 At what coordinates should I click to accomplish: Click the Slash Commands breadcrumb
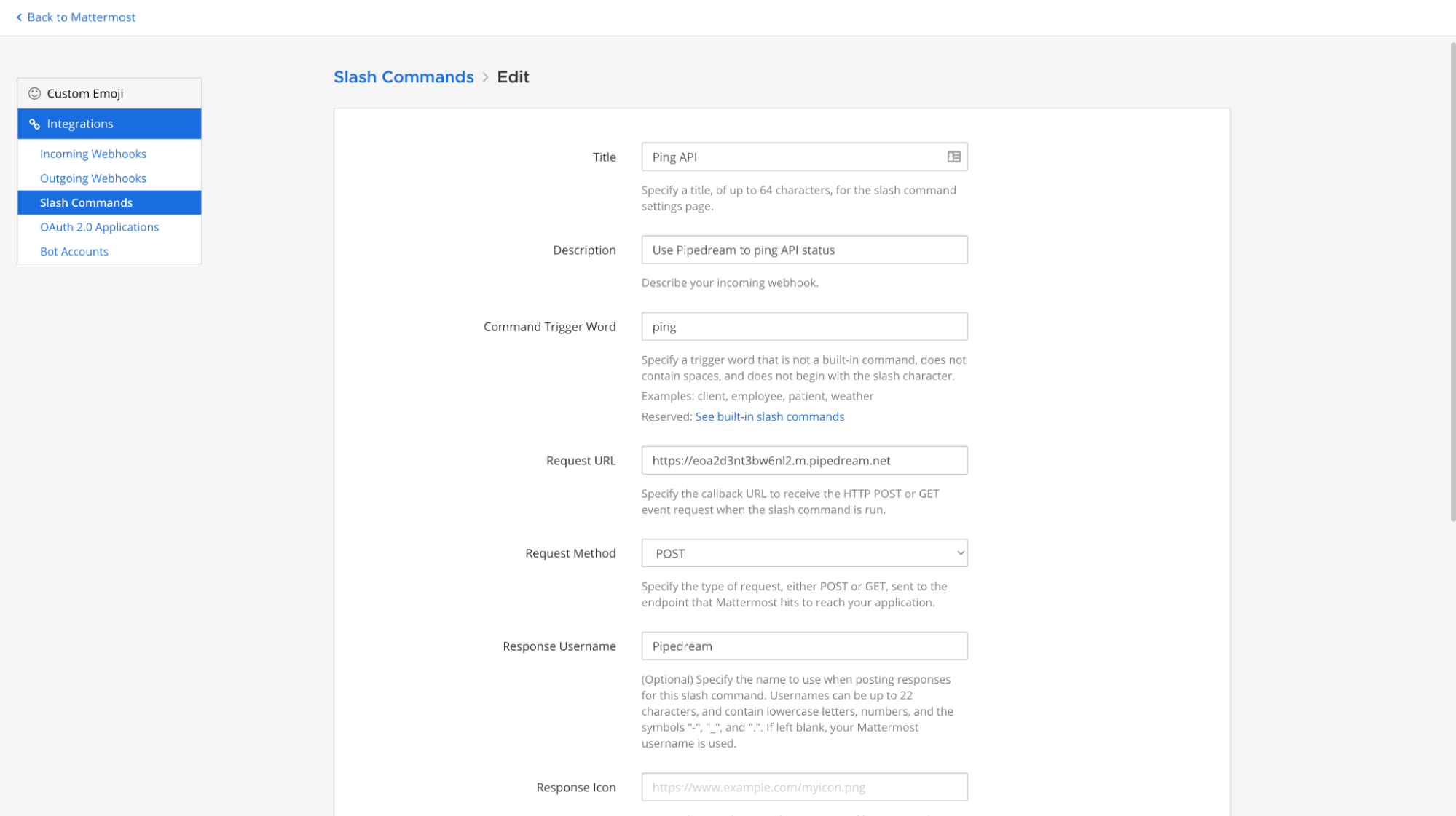coord(404,76)
